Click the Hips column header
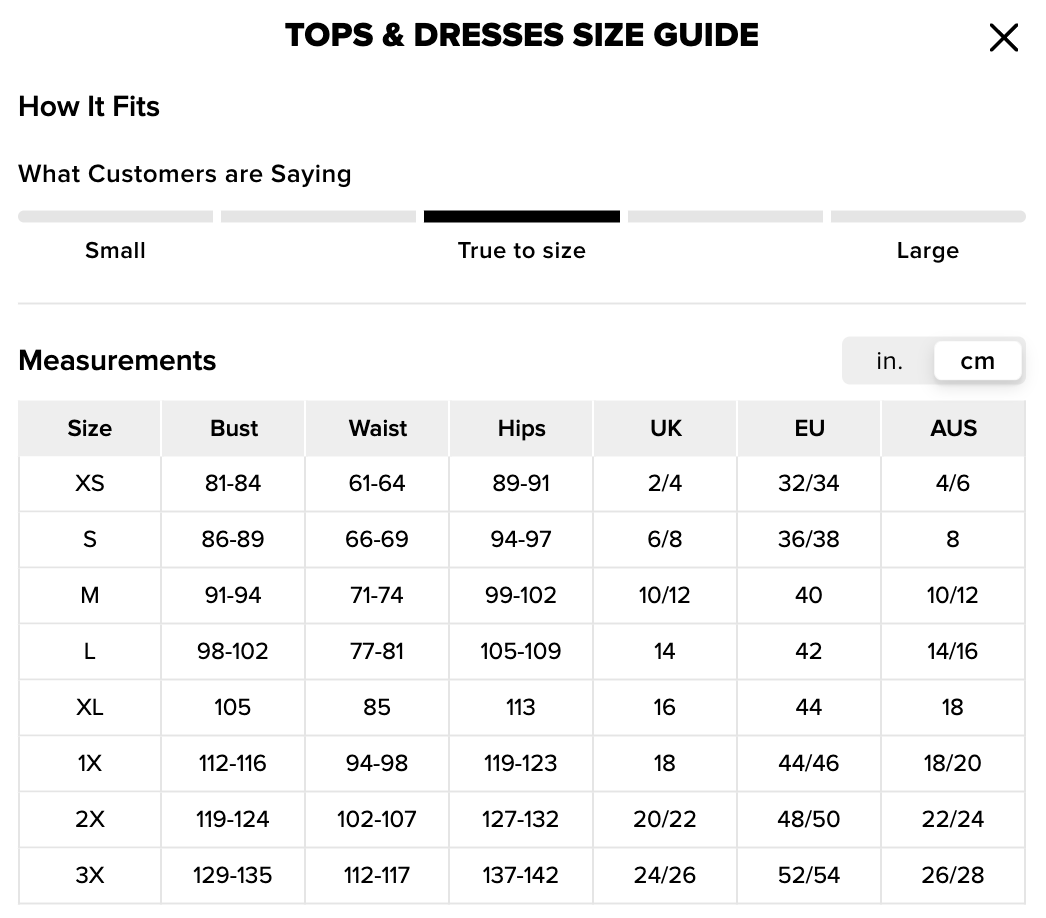The width and height of the screenshot is (1046, 918). click(x=521, y=428)
